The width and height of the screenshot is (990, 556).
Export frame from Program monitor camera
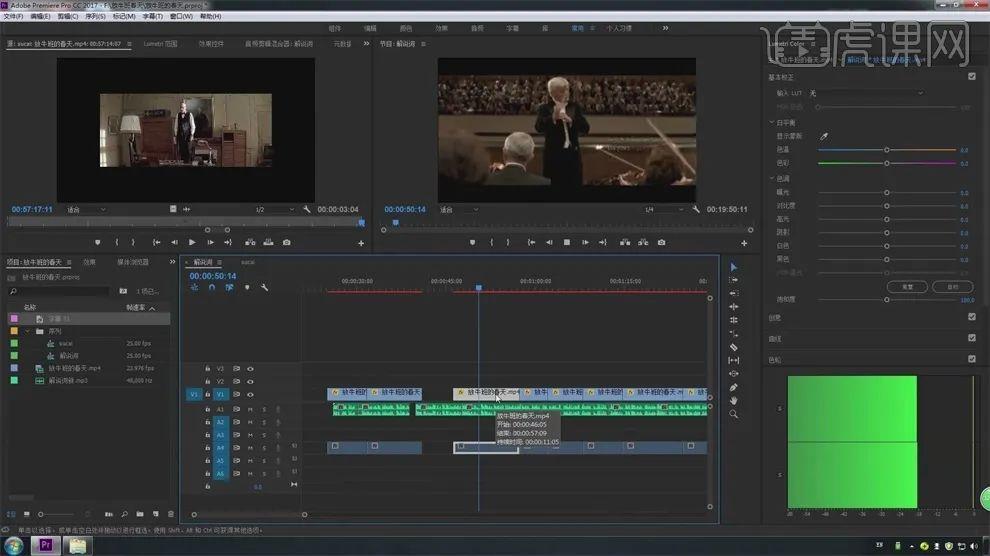coord(661,242)
